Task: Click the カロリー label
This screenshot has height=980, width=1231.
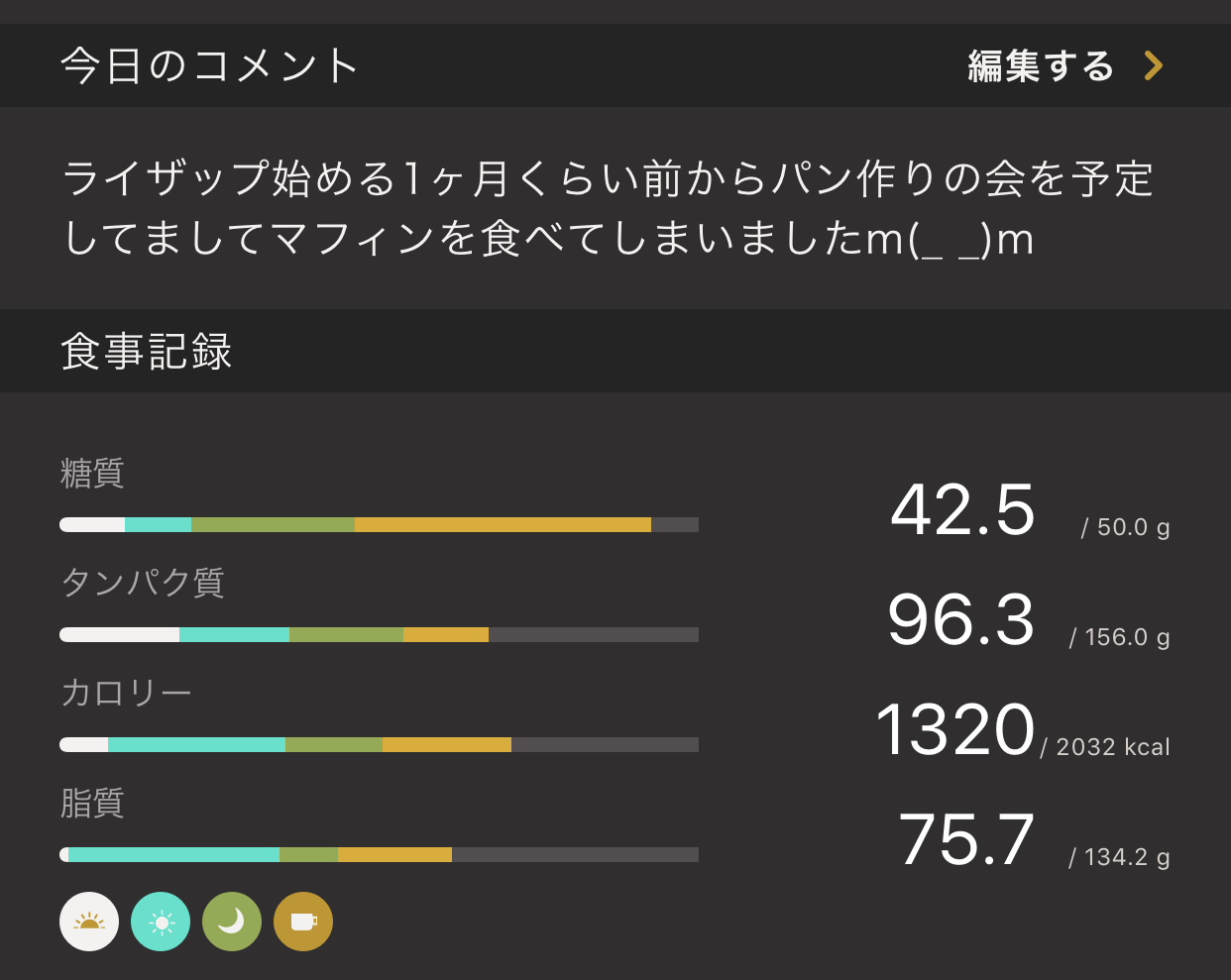Action: [126, 693]
